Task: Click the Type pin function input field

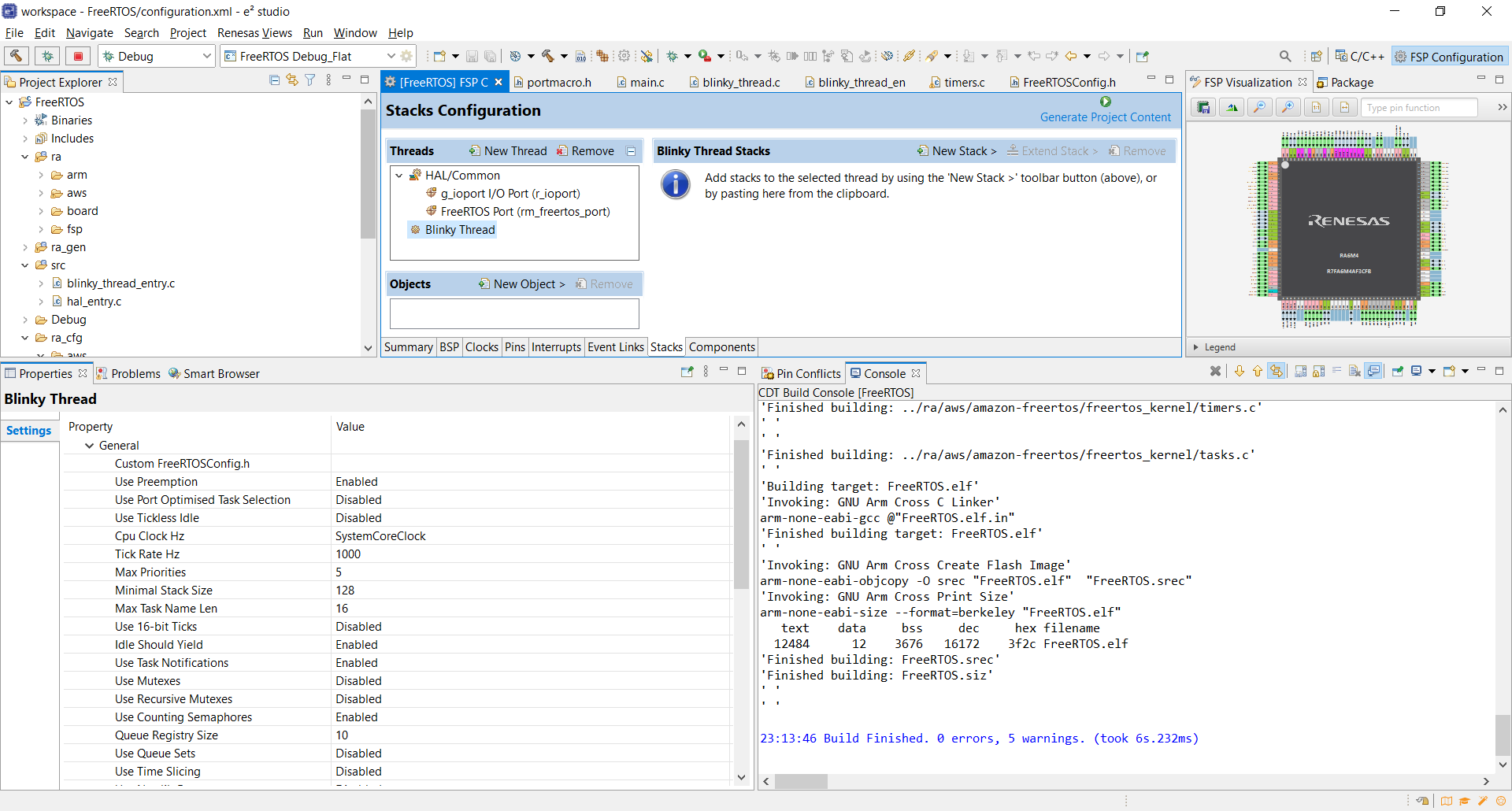Action: point(1419,108)
